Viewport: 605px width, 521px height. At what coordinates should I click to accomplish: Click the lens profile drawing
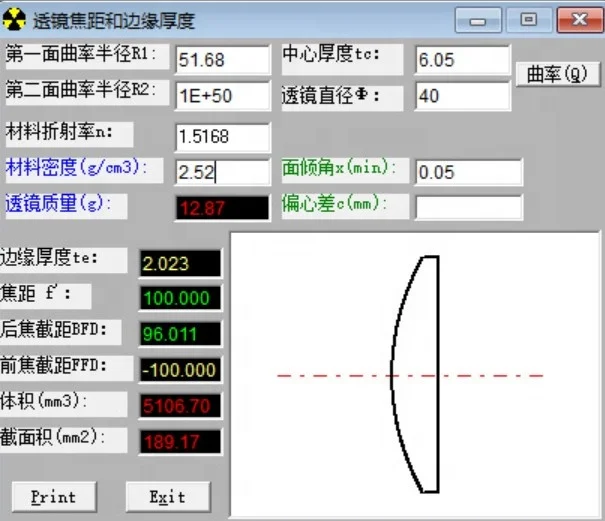point(415,374)
